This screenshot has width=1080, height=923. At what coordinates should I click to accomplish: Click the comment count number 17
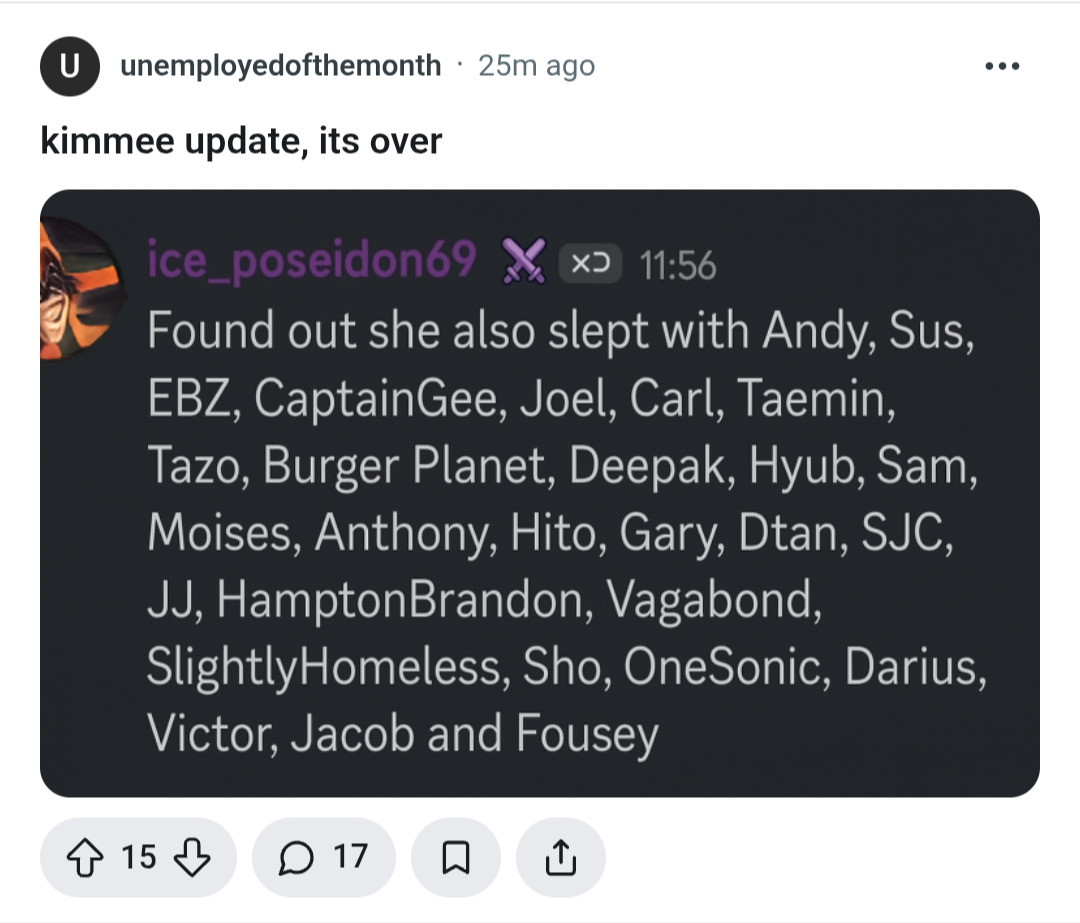[x=350, y=857]
